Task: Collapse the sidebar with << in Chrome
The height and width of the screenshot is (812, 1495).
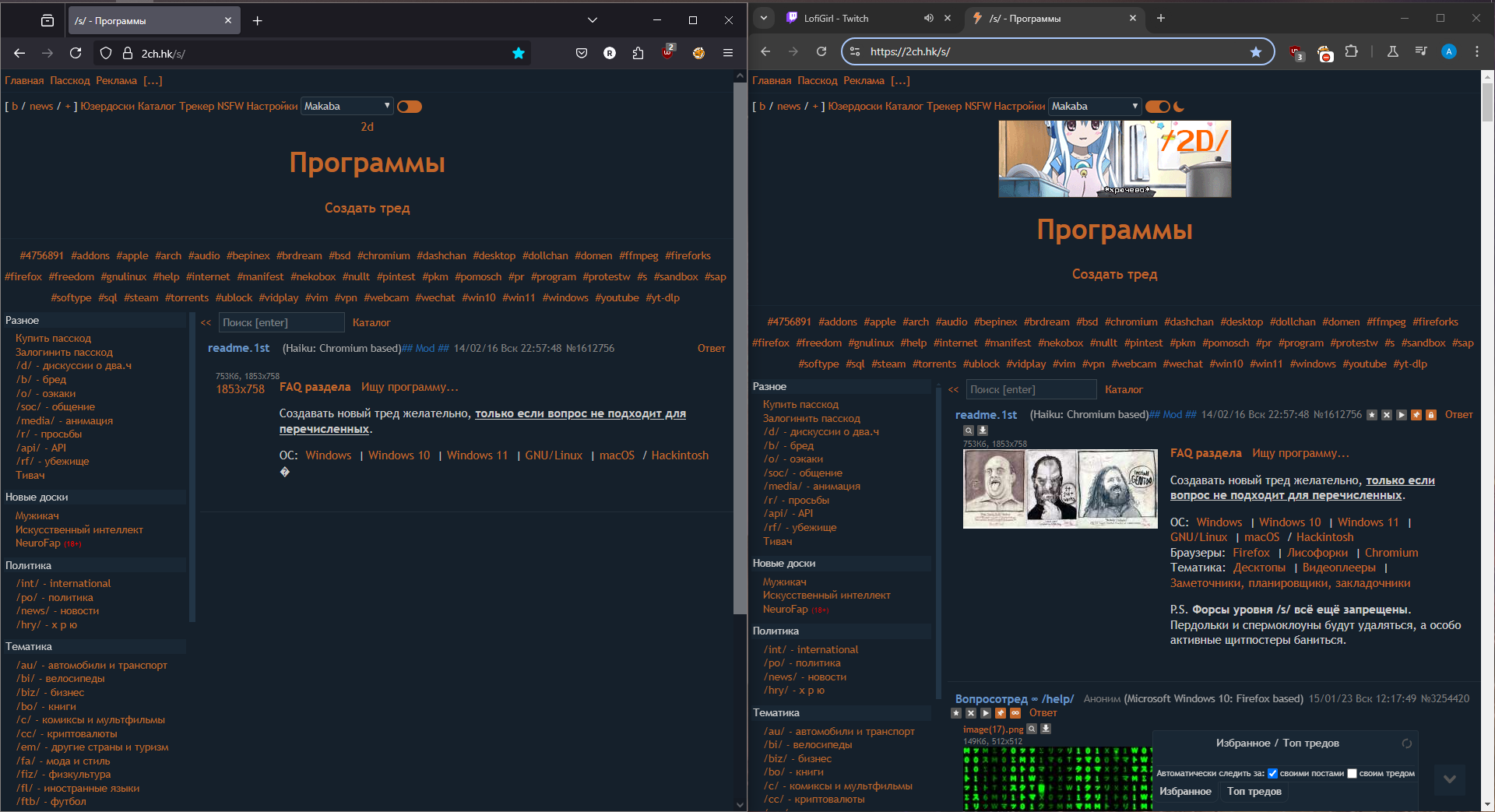Action: (953, 389)
